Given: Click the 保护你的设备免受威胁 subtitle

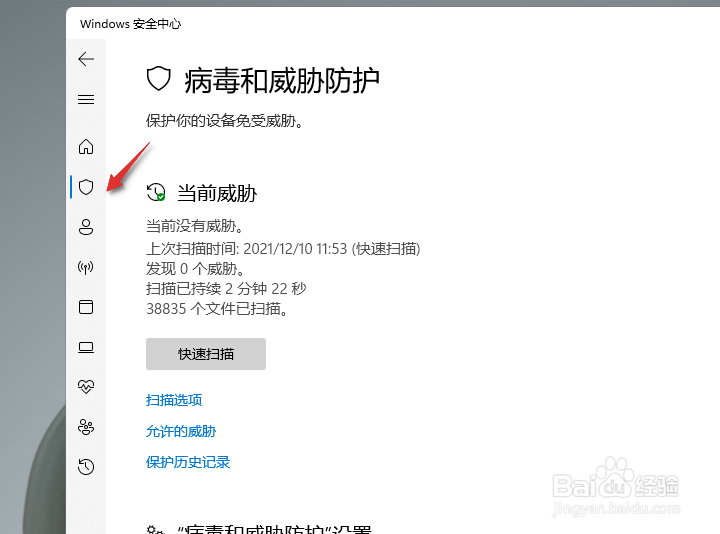Looking at the screenshot, I should pos(225,121).
